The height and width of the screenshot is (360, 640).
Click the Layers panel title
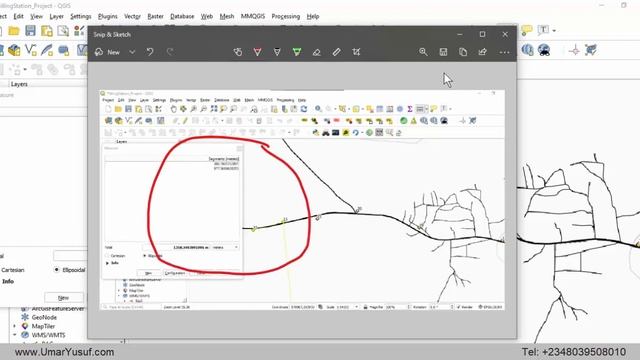pyautogui.click(x=19, y=84)
